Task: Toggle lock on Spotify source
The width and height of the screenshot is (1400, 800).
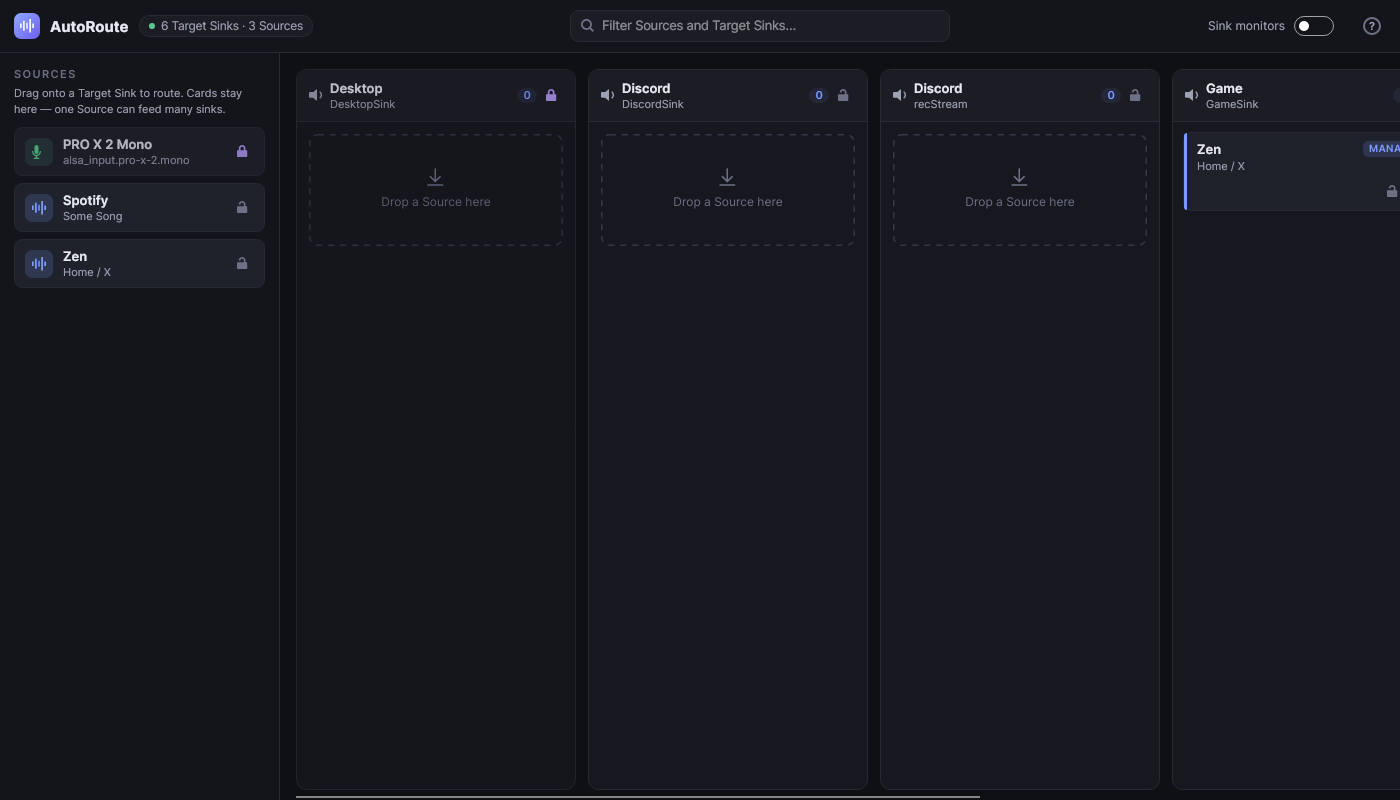Action: click(x=242, y=208)
